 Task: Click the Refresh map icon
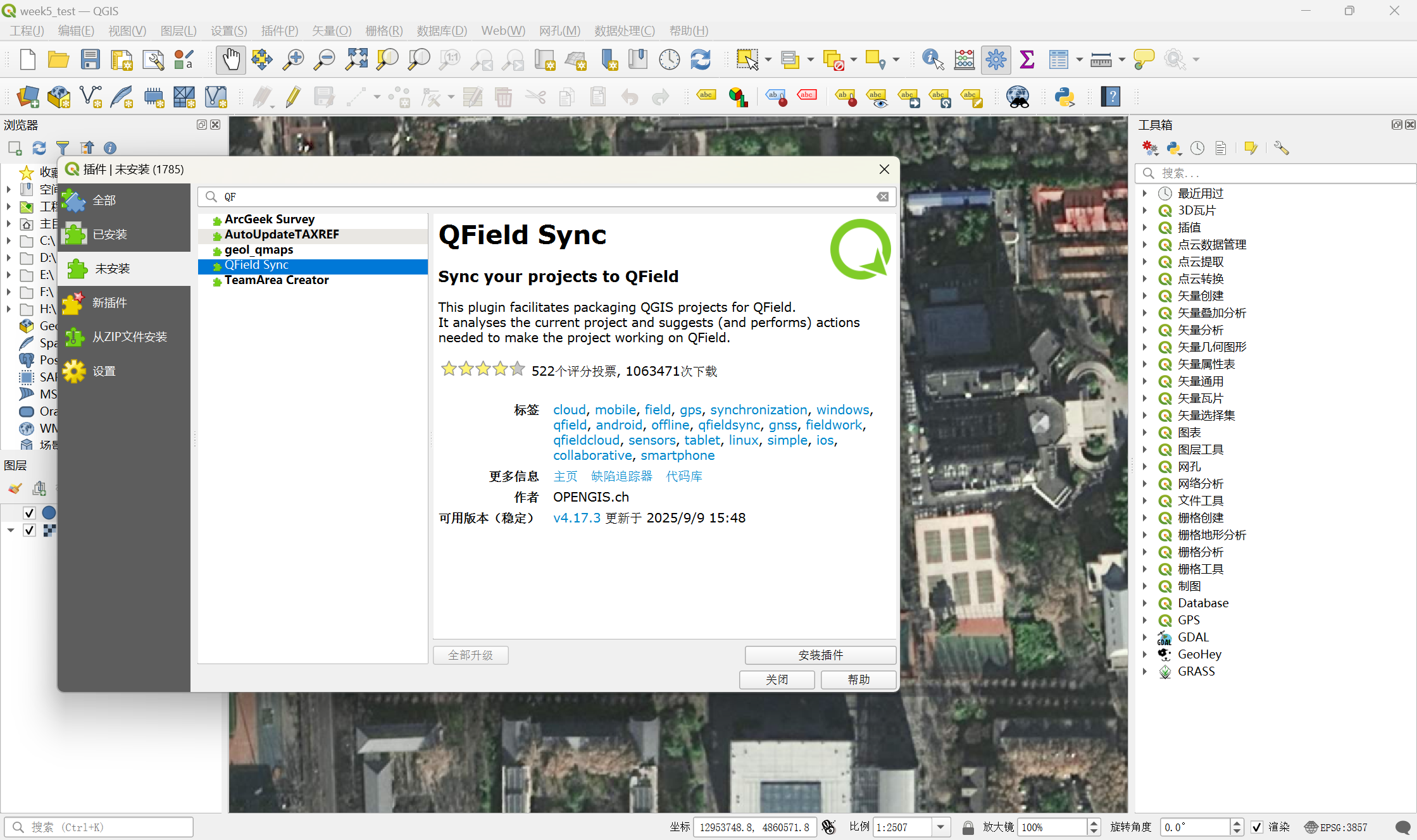click(x=701, y=59)
